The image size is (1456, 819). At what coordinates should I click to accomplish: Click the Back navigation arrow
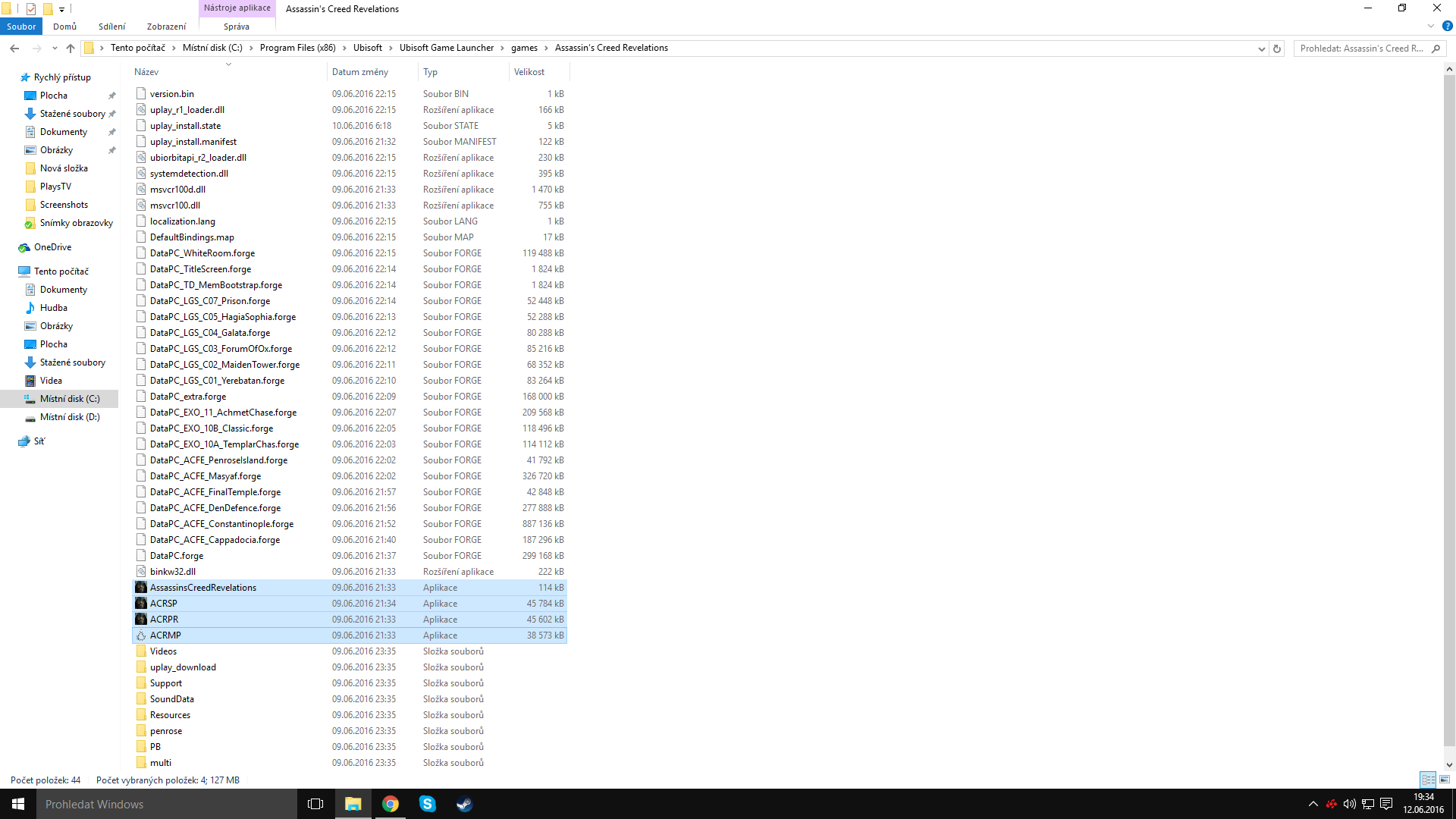point(14,49)
